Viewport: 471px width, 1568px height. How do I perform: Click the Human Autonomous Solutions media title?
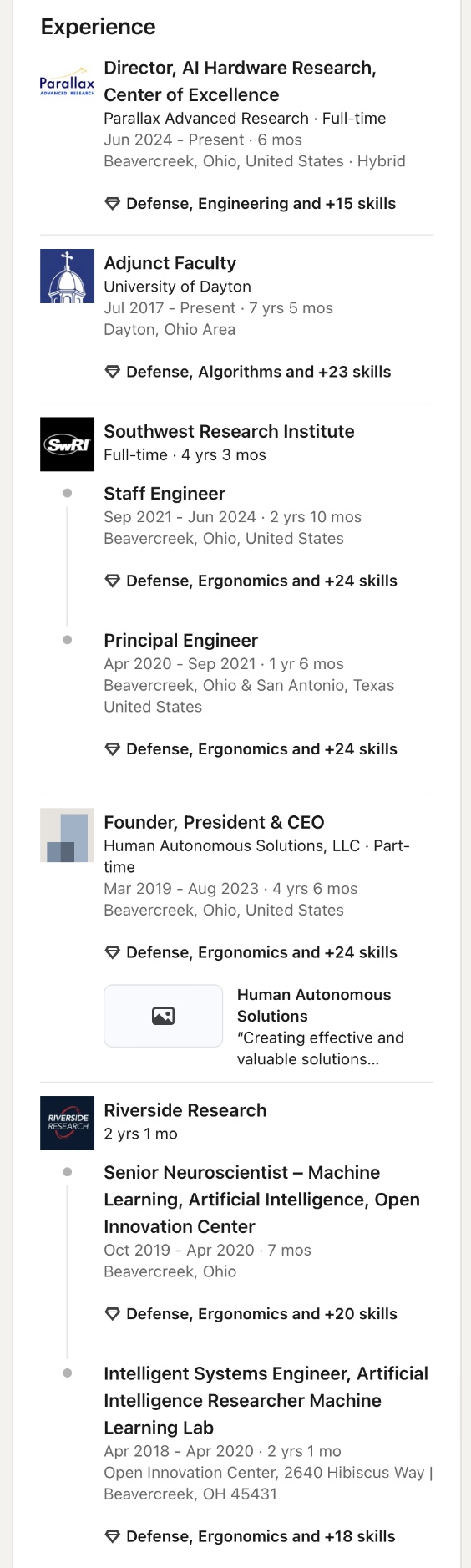[314, 1006]
